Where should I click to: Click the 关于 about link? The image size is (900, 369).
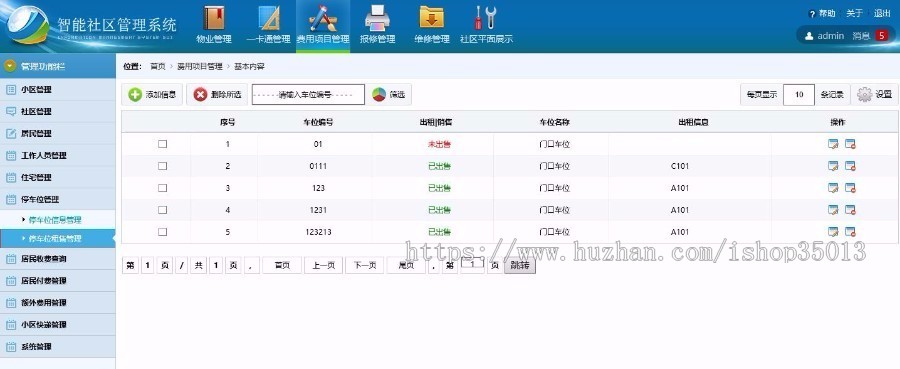coord(855,13)
